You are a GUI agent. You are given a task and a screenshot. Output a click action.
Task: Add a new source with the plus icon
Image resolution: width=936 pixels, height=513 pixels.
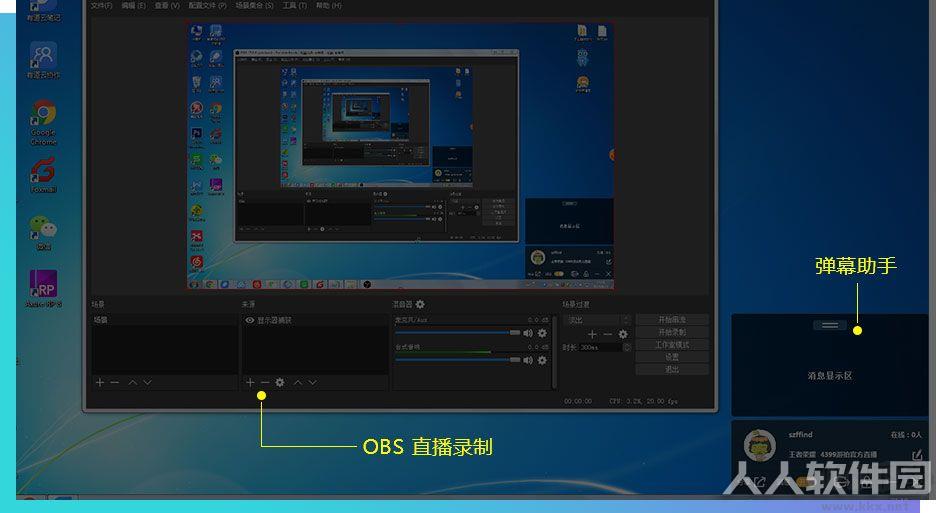[x=250, y=382]
